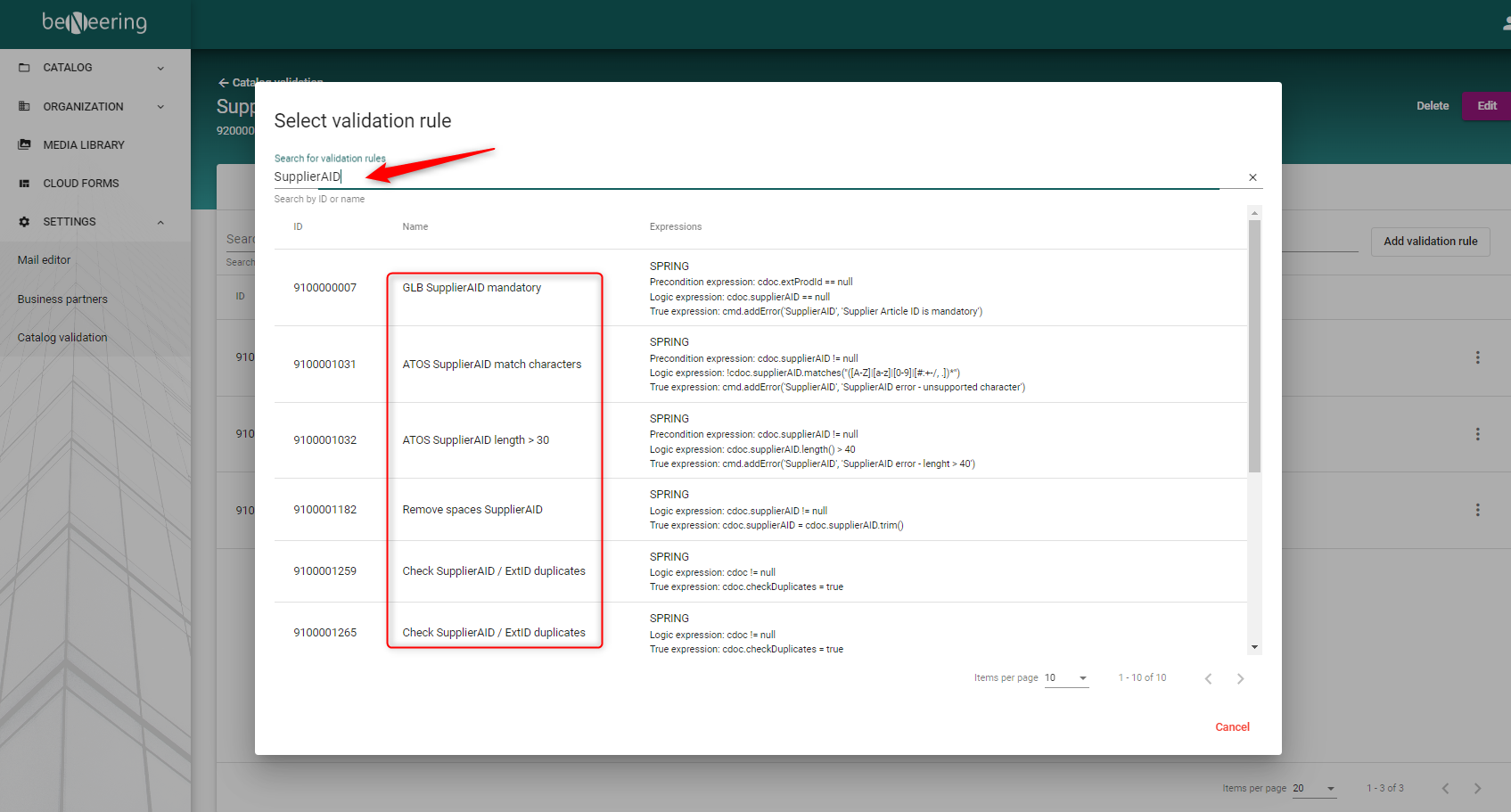Screen dimensions: 1511x812
Task: Go to previous page in dialog
Action: [1208, 679]
